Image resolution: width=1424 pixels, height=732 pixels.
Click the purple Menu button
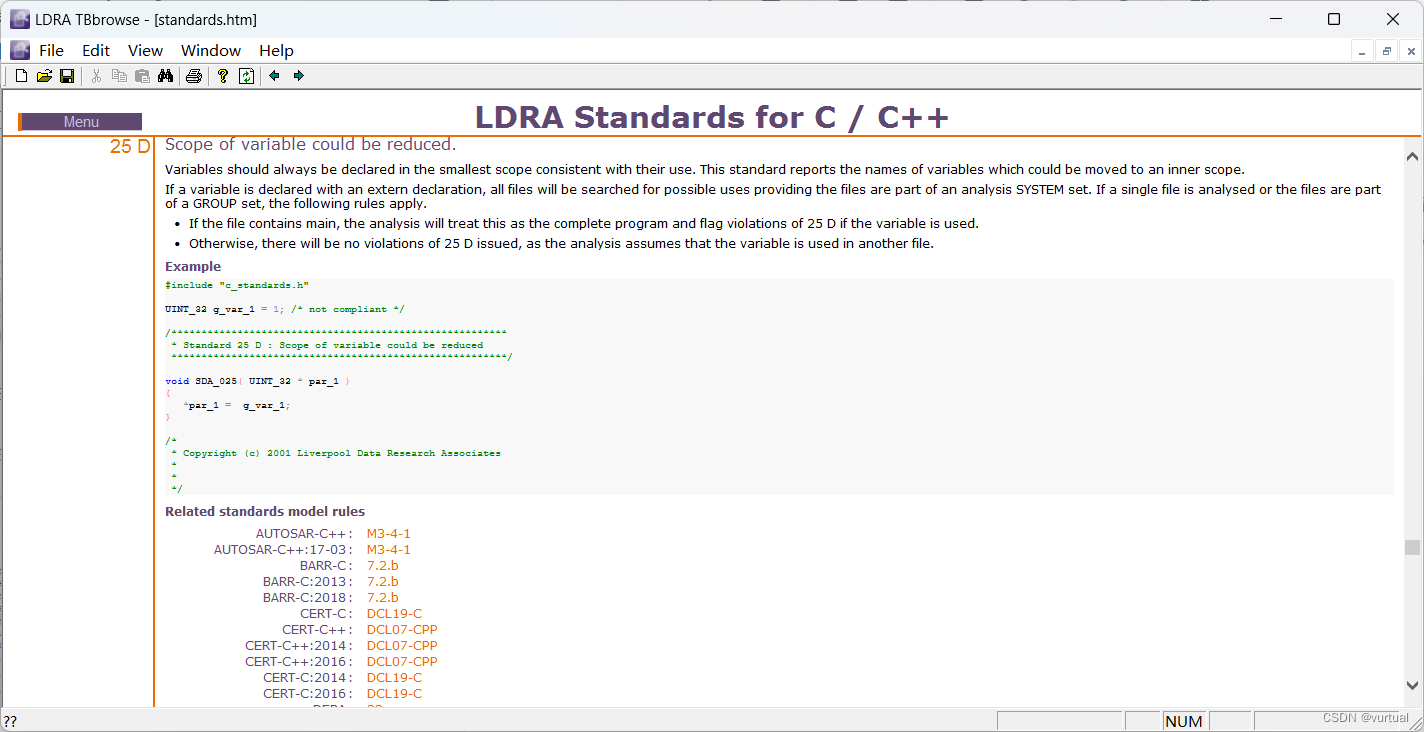[x=80, y=122]
